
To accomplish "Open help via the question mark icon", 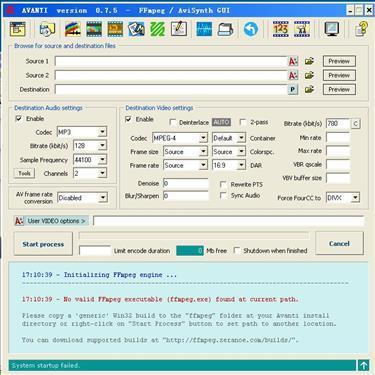I will (361, 29).
